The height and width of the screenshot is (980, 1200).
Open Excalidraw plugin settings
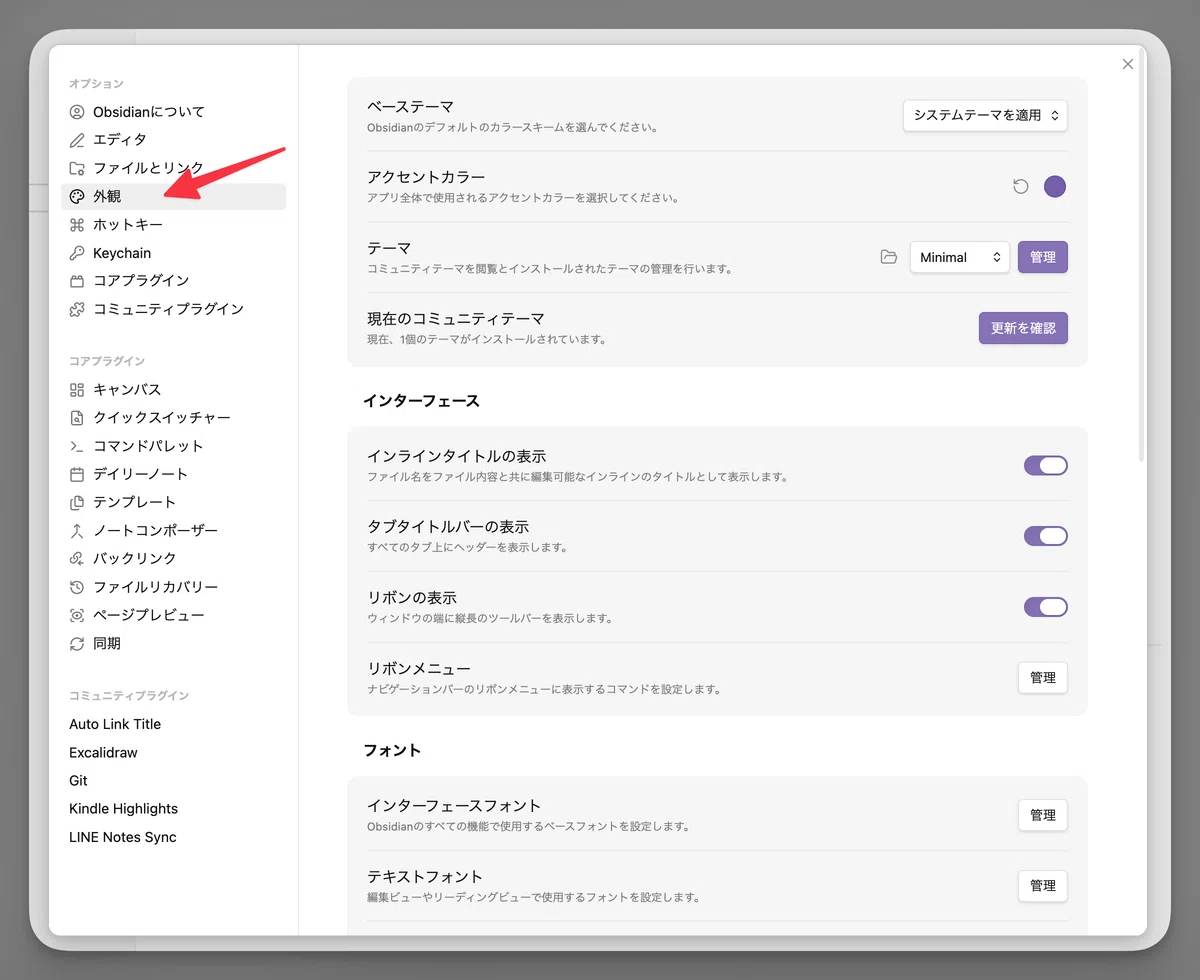173,752
